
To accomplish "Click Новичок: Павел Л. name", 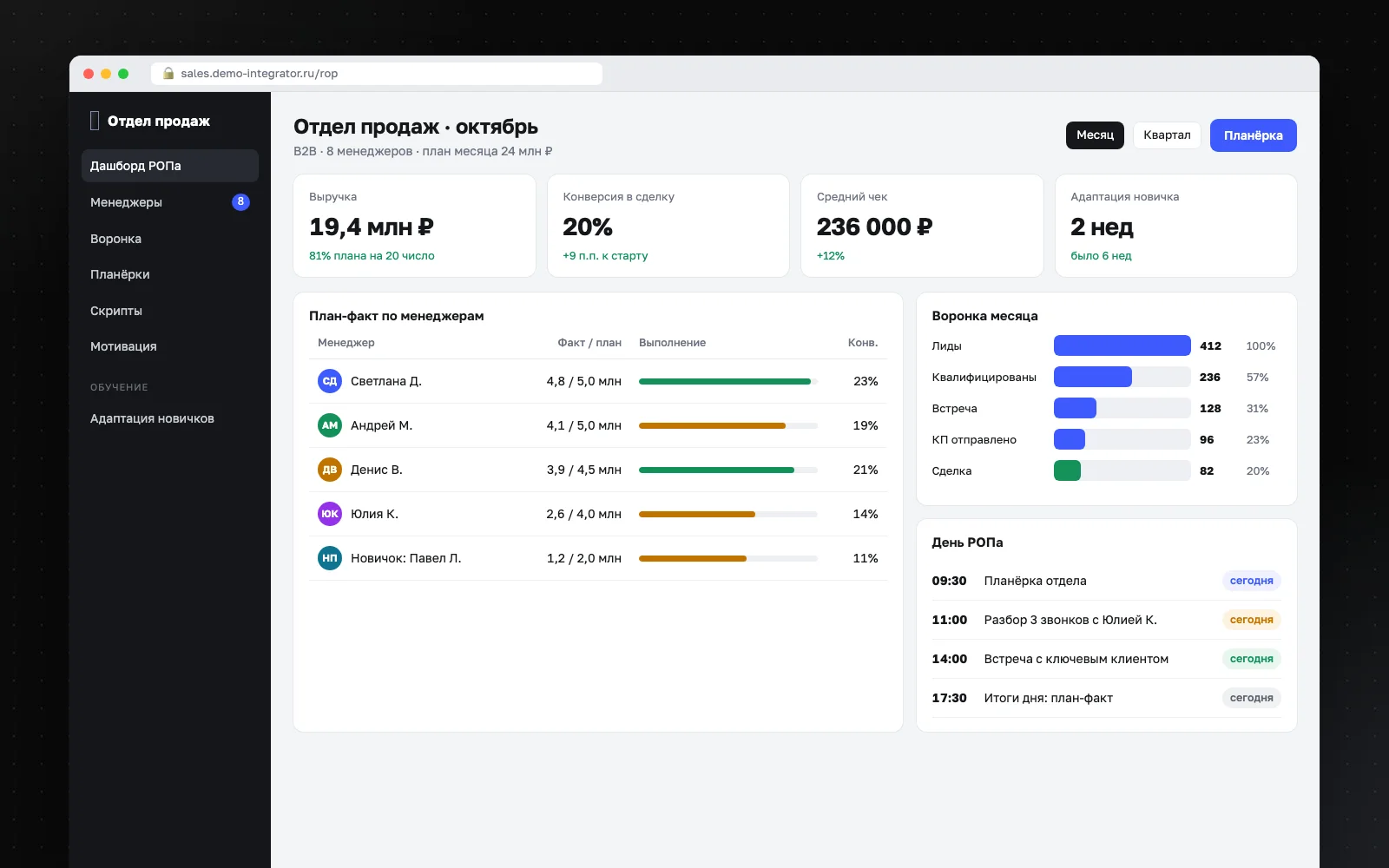I will point(405,558).
